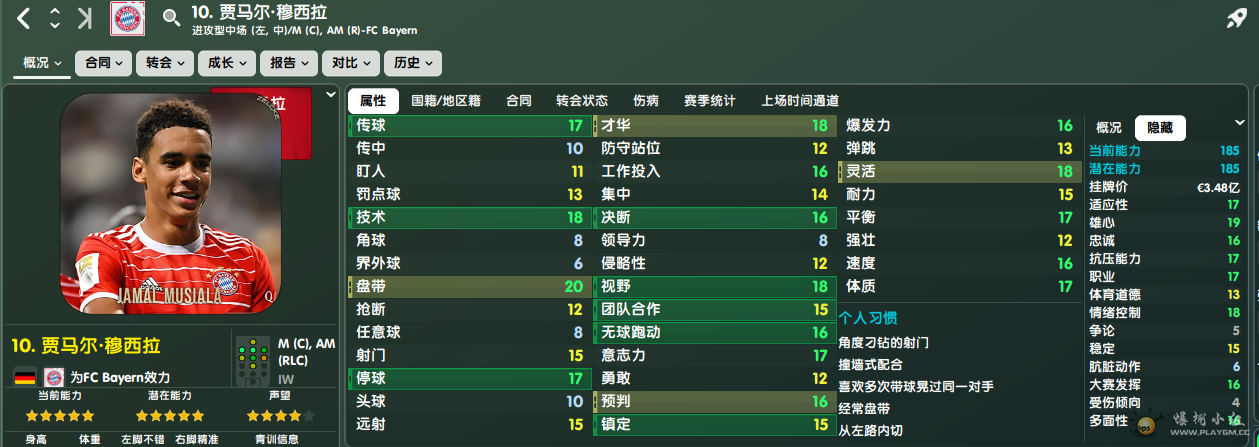The image size is (1259, 447).
Task: Open the 历史 dropdown menu
Action: tap(412, 63)
